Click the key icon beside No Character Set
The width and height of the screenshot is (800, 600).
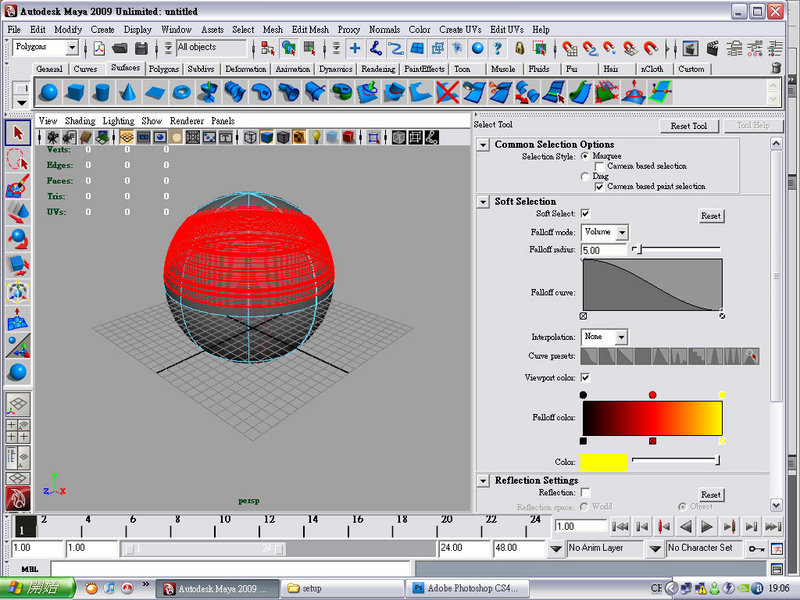pos(756,548)
